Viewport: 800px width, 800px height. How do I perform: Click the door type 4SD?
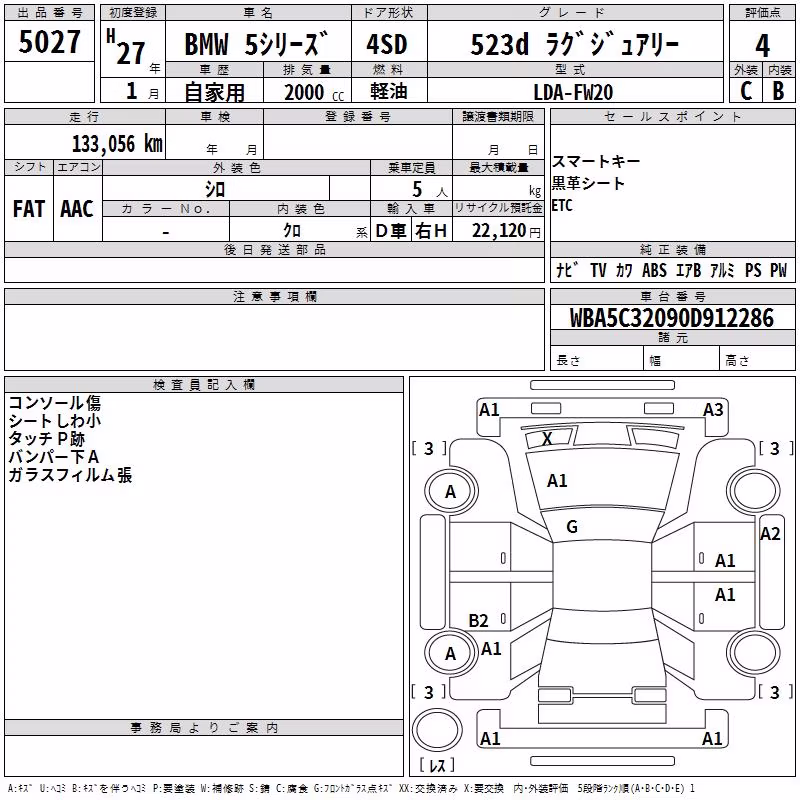click(x=387, y=44)
